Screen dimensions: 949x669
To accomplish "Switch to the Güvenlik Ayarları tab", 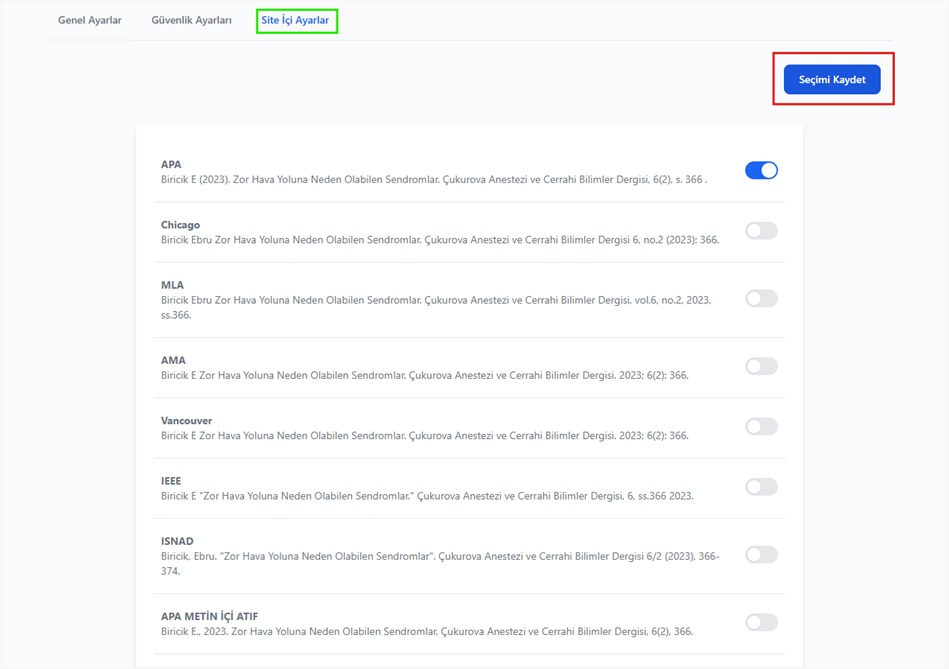I will tap(191, 20).
